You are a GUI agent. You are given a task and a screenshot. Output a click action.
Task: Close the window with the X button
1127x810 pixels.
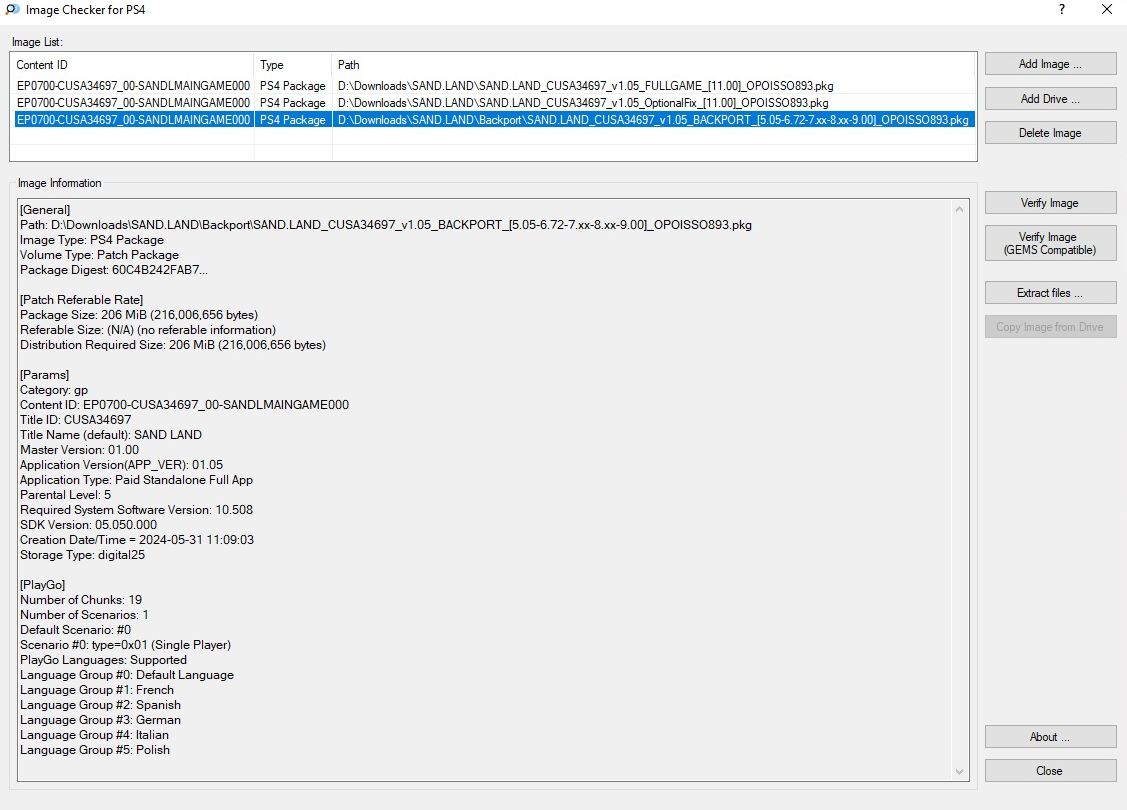[1107, 9]
